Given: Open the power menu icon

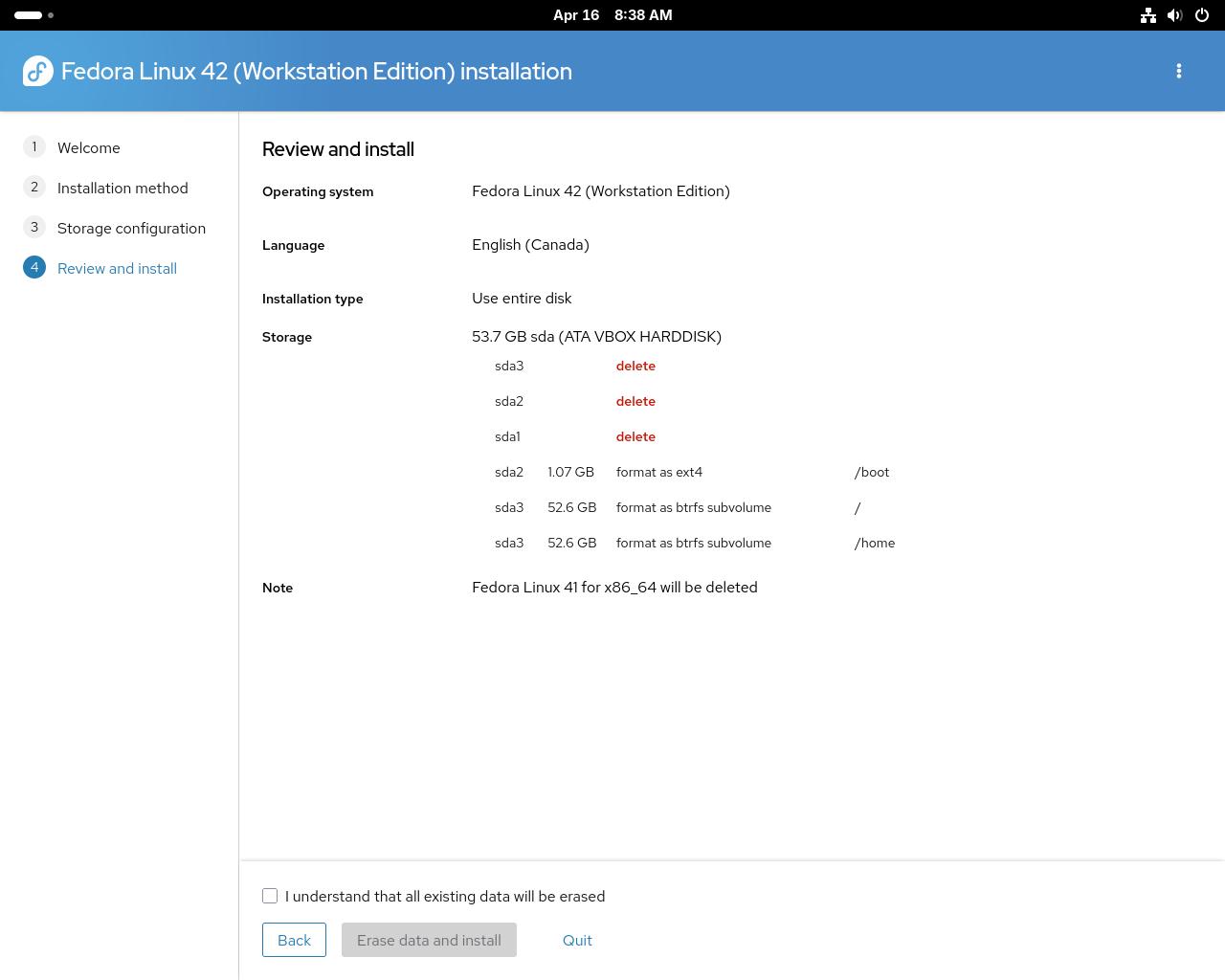Looking at the screenshot, I should [1202, 15].
